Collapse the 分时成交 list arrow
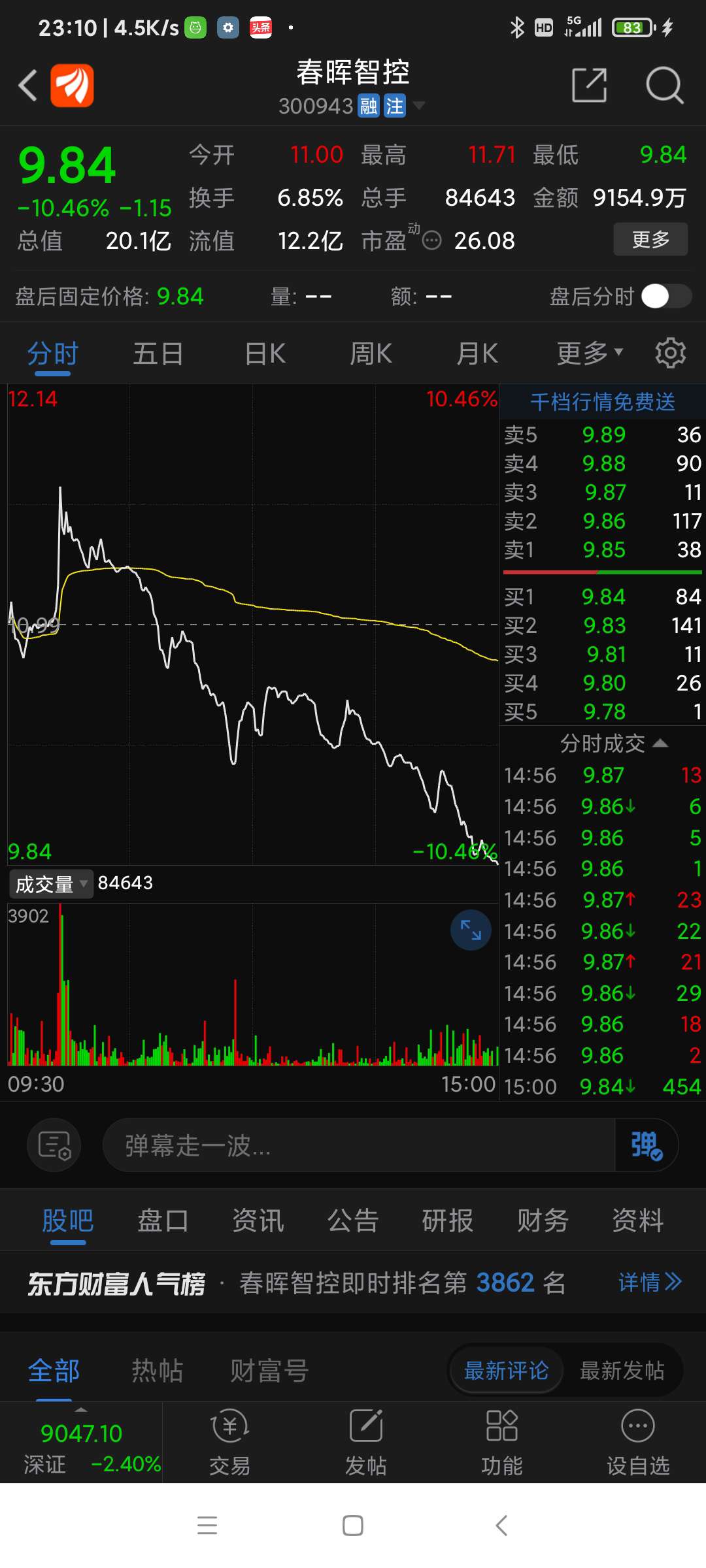 click(660, 743)
